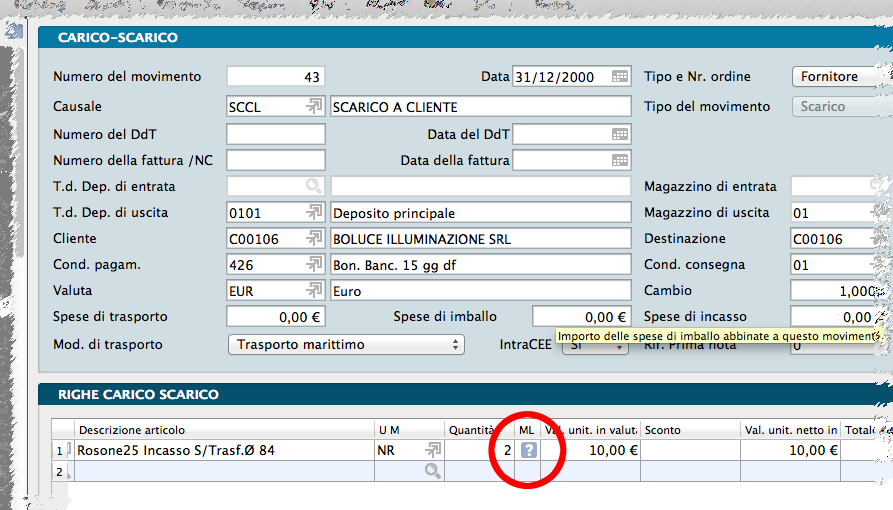The width and height of the screenshot is (893, 510).
Task: Open calendar for Data della fattura
Action: (620, 160)
